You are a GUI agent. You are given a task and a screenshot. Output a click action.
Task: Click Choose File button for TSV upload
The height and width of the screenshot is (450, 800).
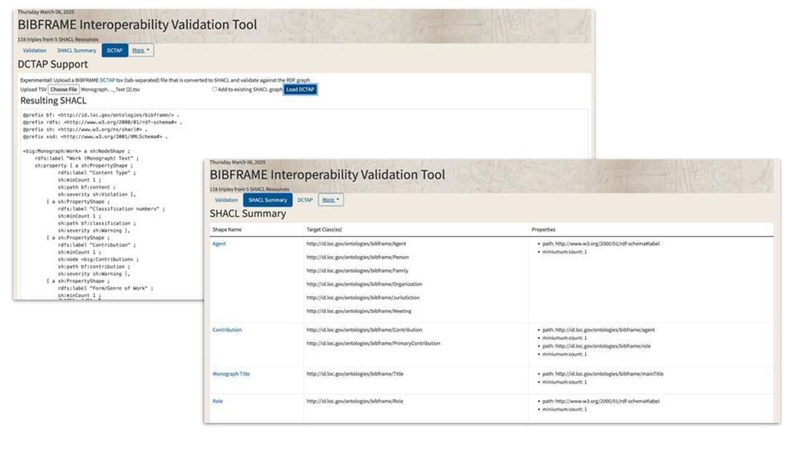[63, 89]
